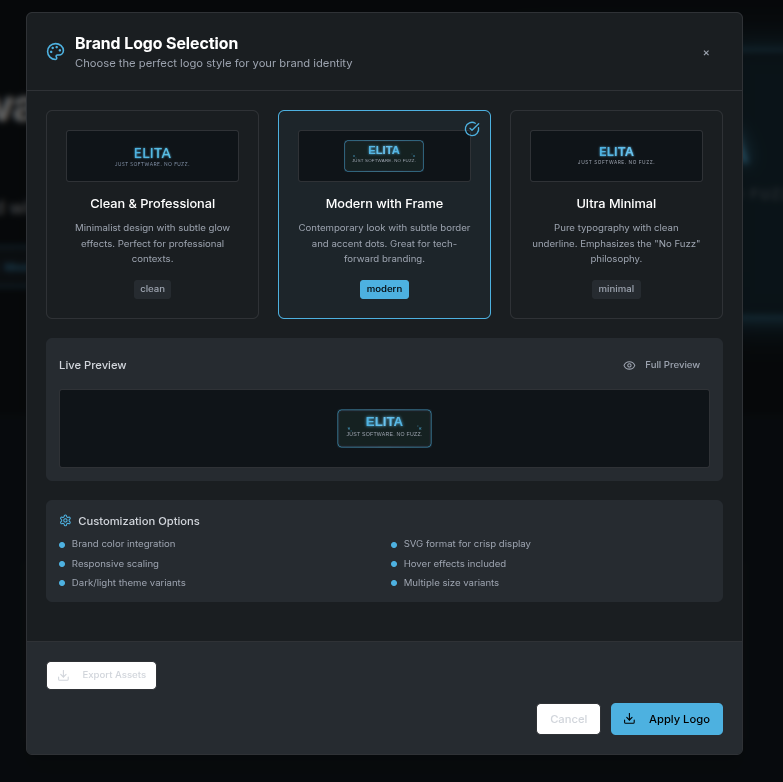Click the checkmark on Modern with Frame
Image resolution: width=783 pixels, height=782 pixels.
(x=472, y=129)
